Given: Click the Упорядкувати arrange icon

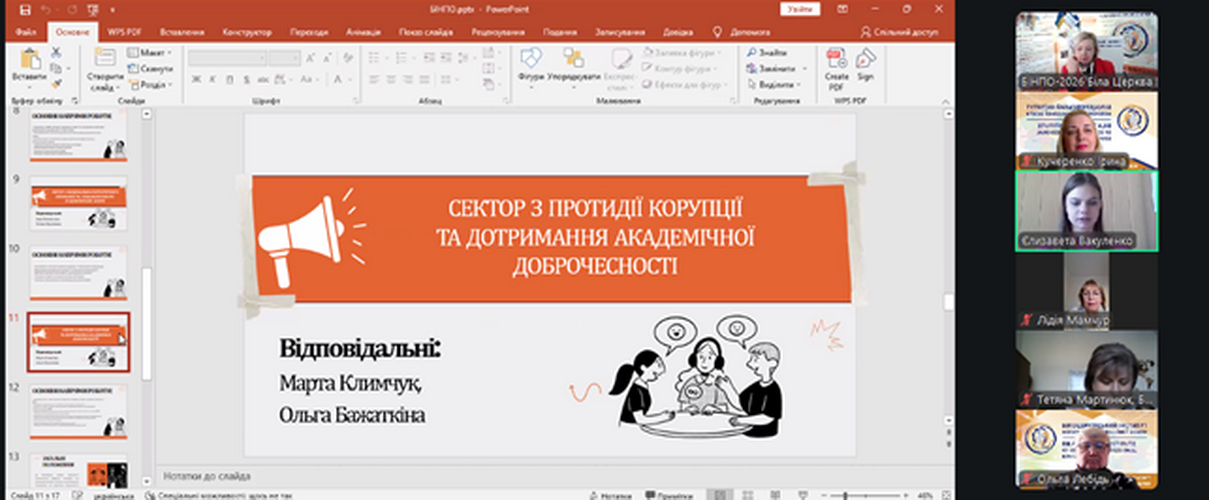Looking at the screenshot, I should 574,60.
